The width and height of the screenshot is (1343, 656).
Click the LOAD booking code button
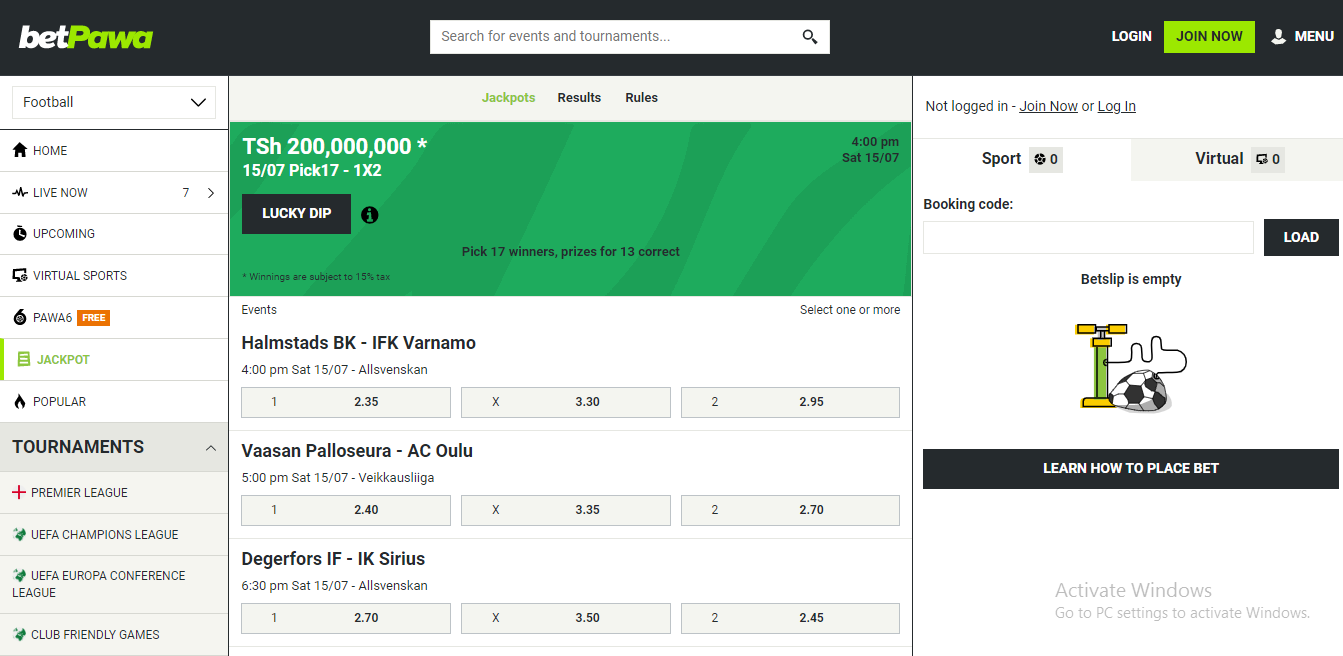click(1301, 237)
